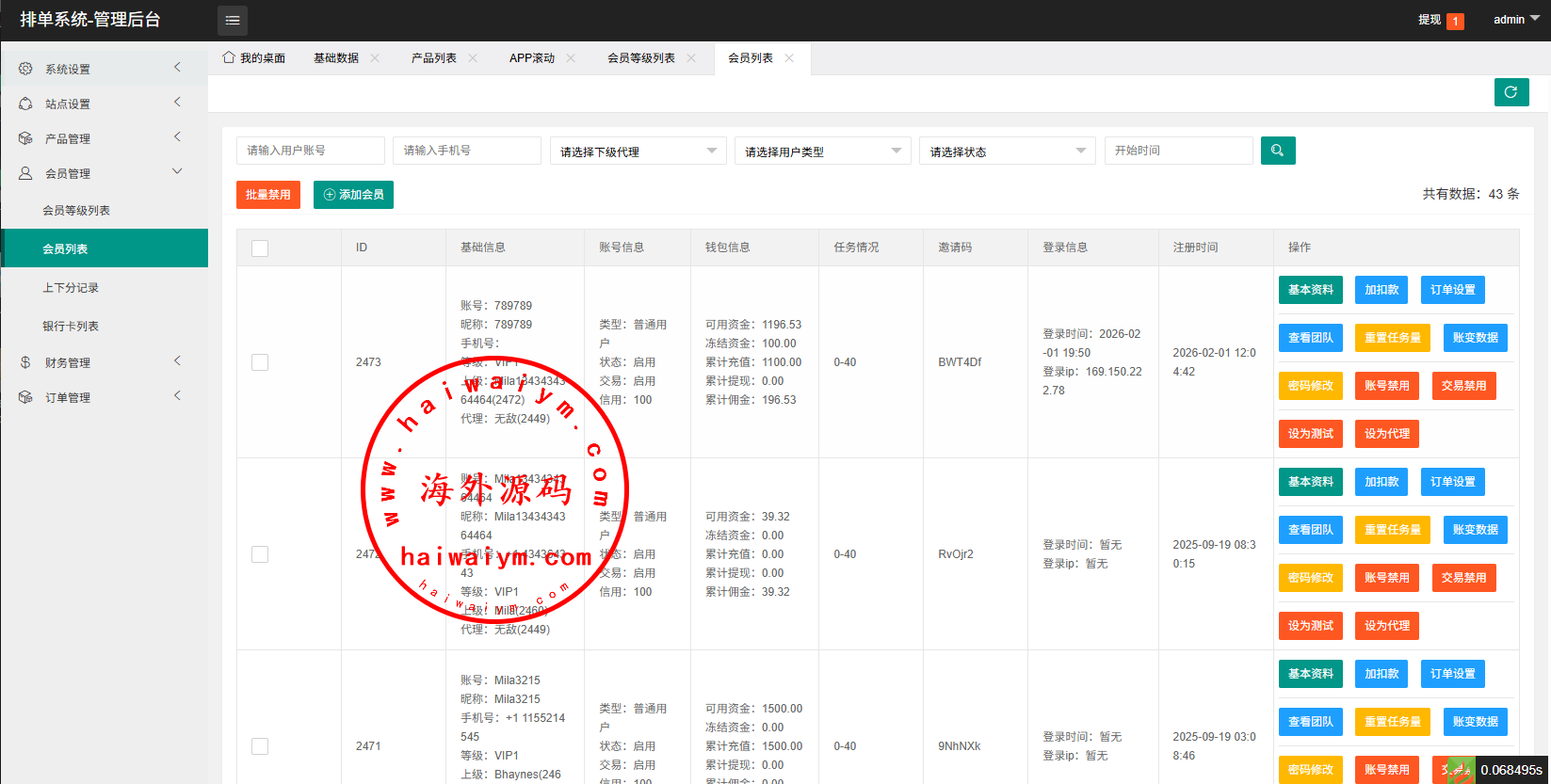Click the 请输入用户账号 input field
This screenshot has height=784, width=1551.
coord(310,151)
